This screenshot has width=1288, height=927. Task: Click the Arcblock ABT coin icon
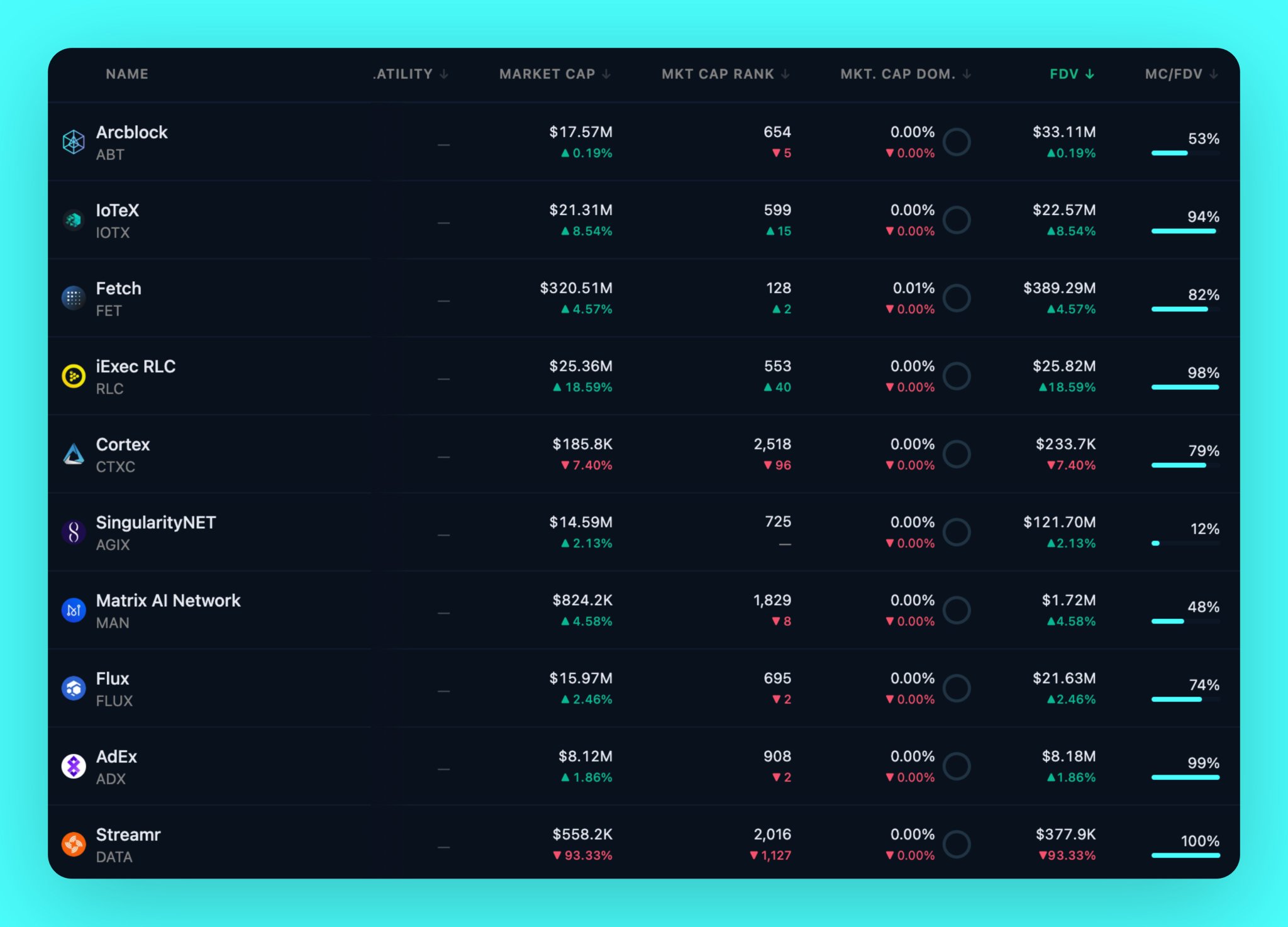(74, 142)
